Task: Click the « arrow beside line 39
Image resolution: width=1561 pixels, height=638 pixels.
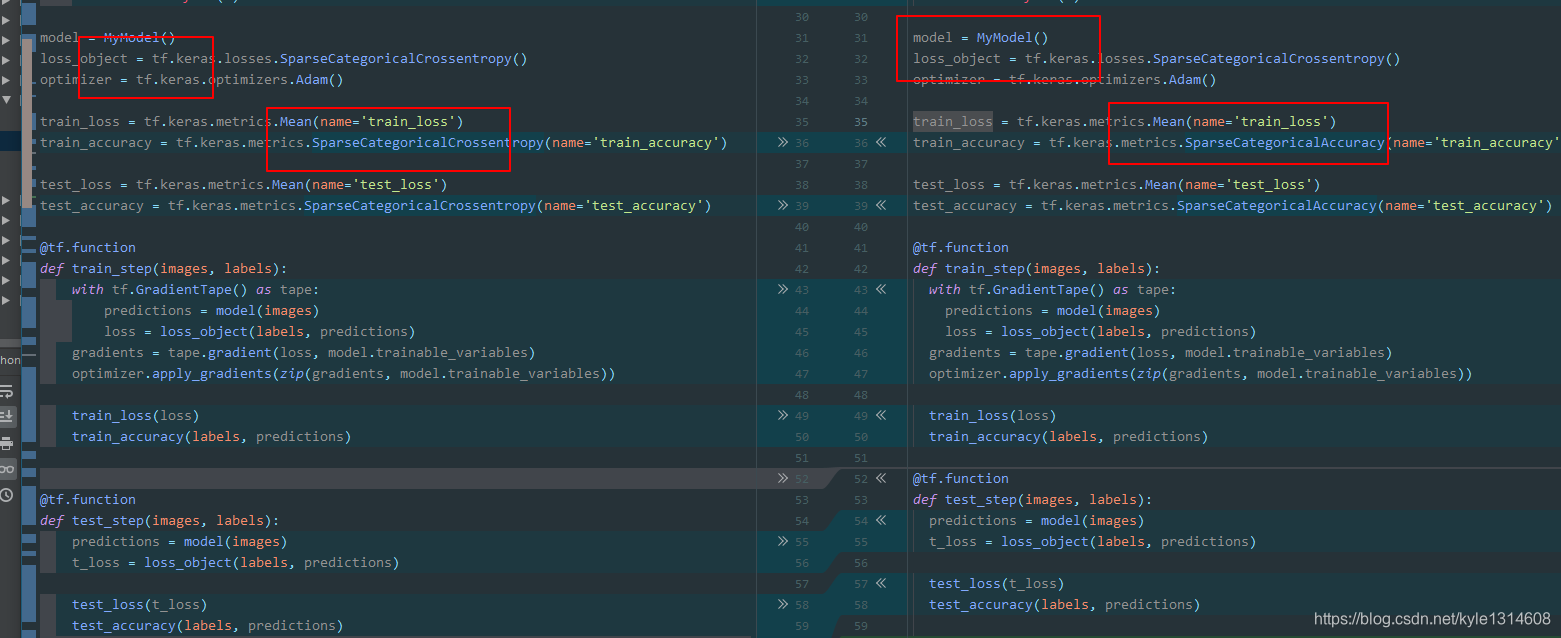Action: point(881,206)
